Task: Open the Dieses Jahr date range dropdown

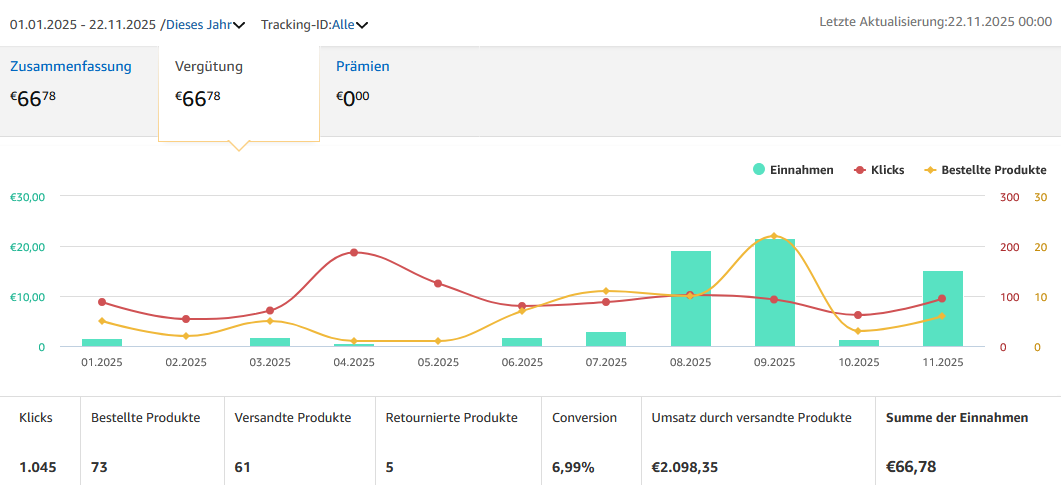Action: 205,24
